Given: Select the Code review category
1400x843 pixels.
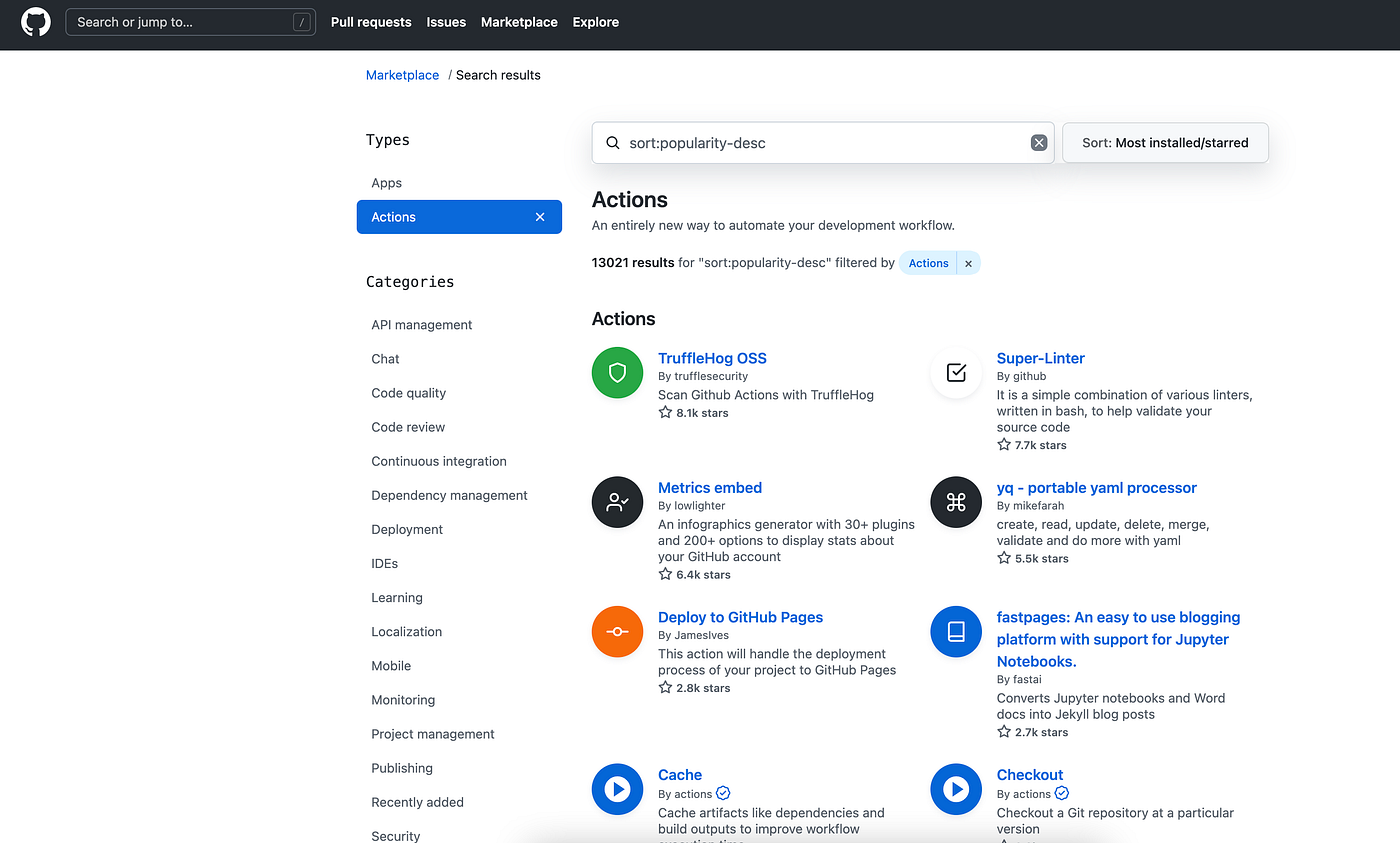Looking at the screenshot, I should click(x=408, y=427).
